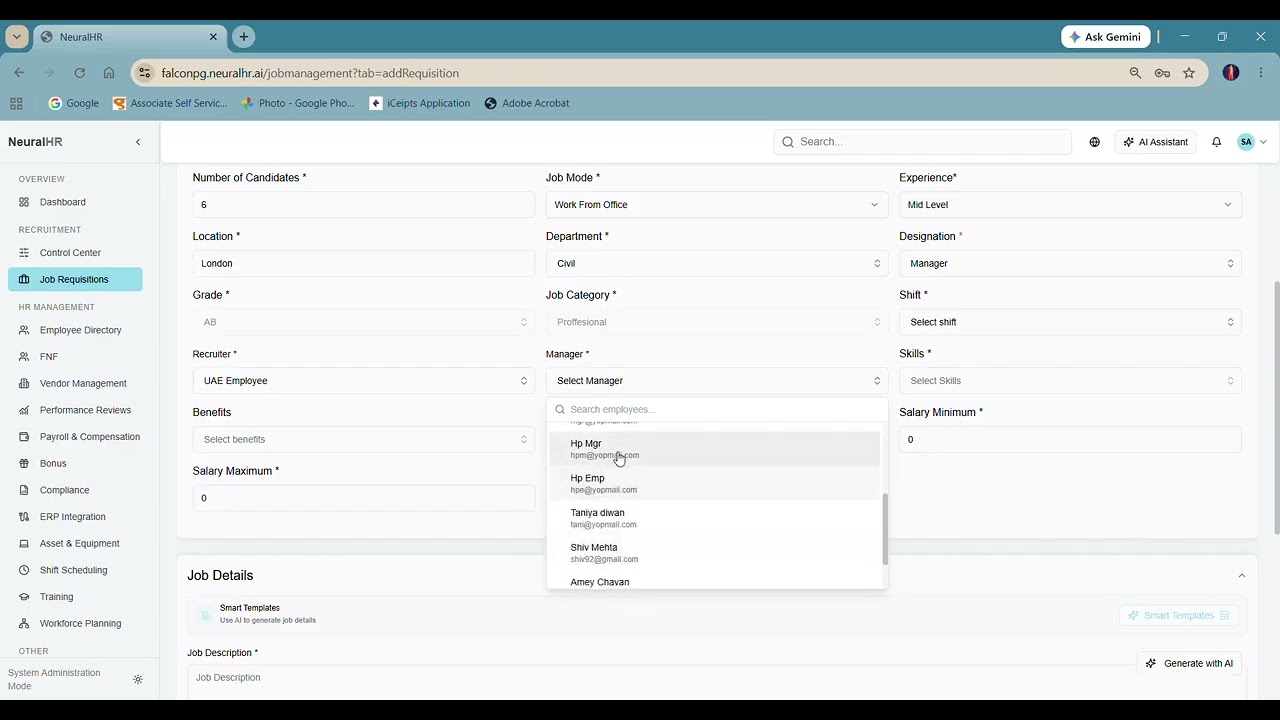The height and width of the screenshot is (720, 1280).
Task: Open the notifications bell
Action: click(x=1216, y=142)
